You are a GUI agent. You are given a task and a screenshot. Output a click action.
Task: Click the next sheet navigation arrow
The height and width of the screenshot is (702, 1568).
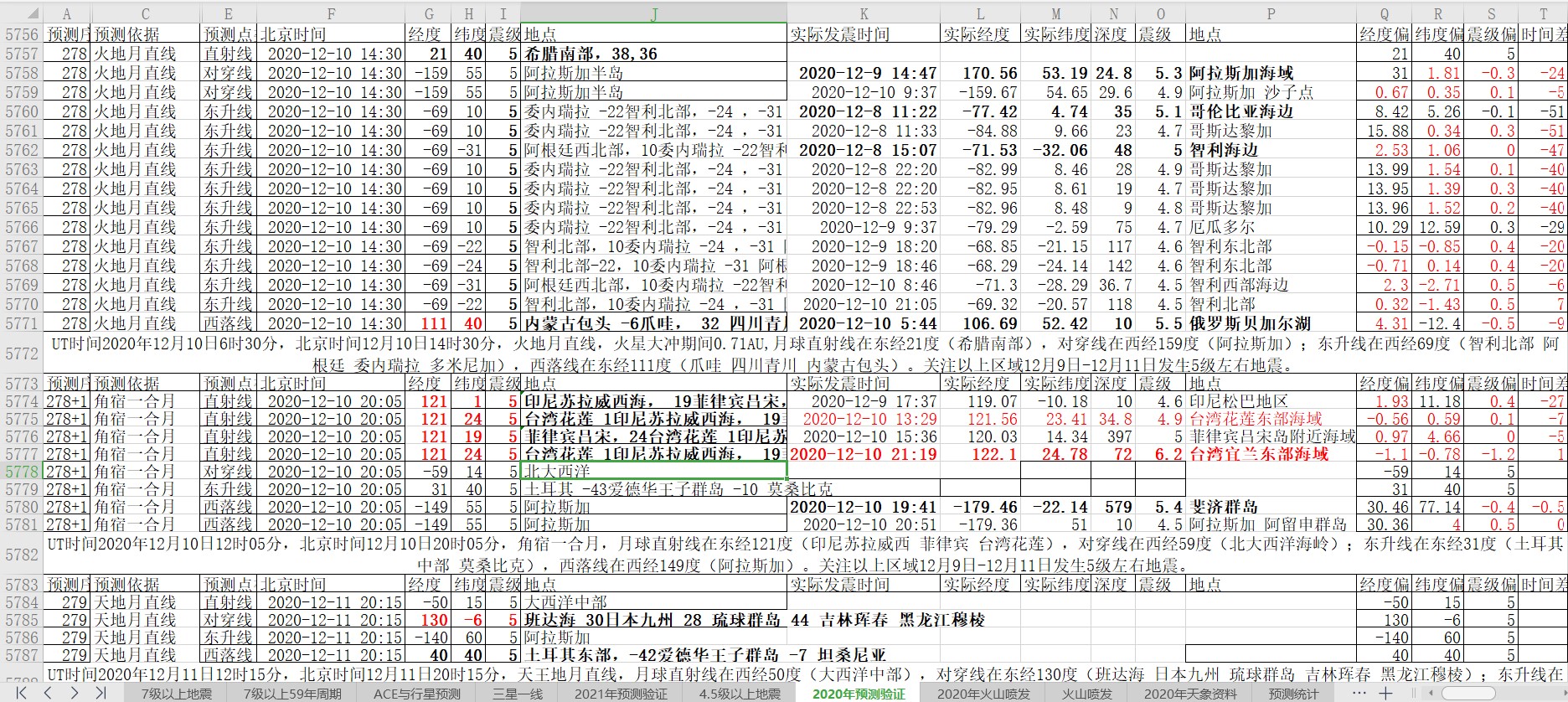pos(75,693)
